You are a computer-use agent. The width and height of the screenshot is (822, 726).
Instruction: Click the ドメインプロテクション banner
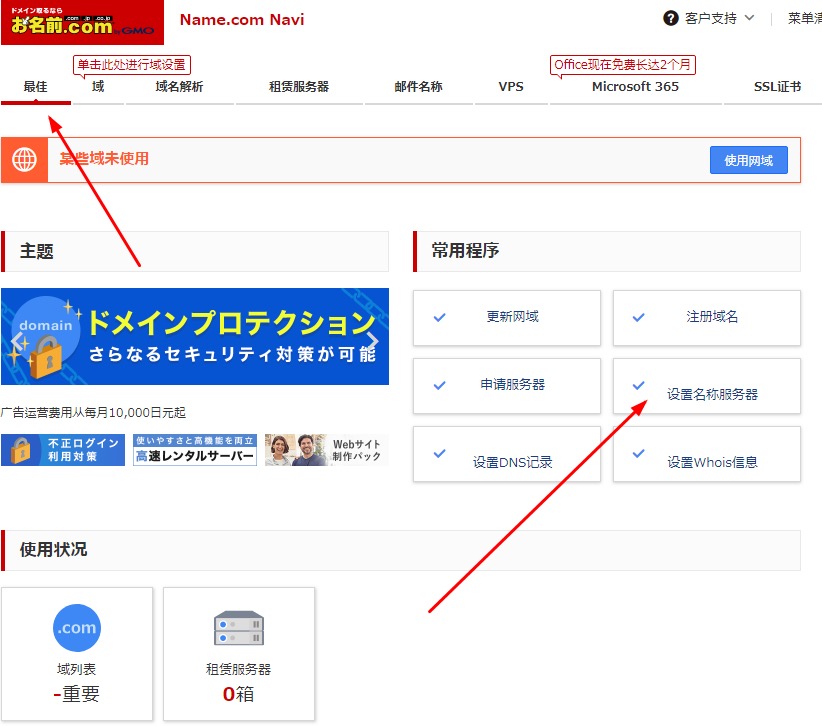click(x=195, y=337)
